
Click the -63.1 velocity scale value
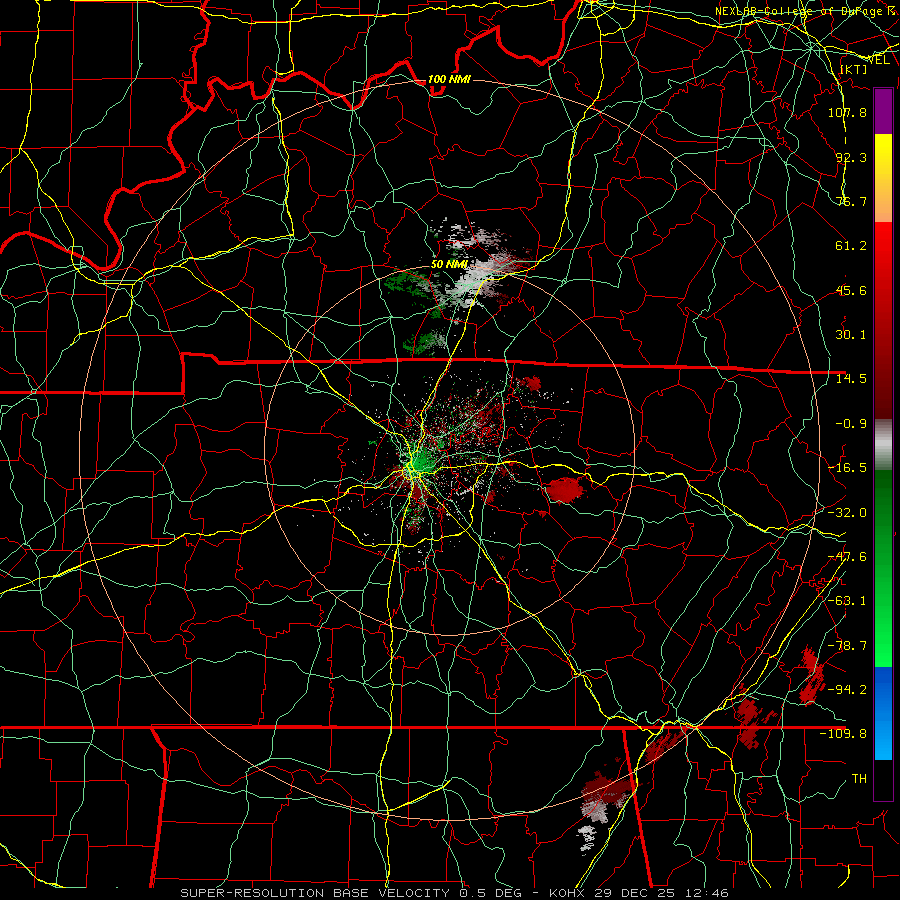[x=847, y=601]
